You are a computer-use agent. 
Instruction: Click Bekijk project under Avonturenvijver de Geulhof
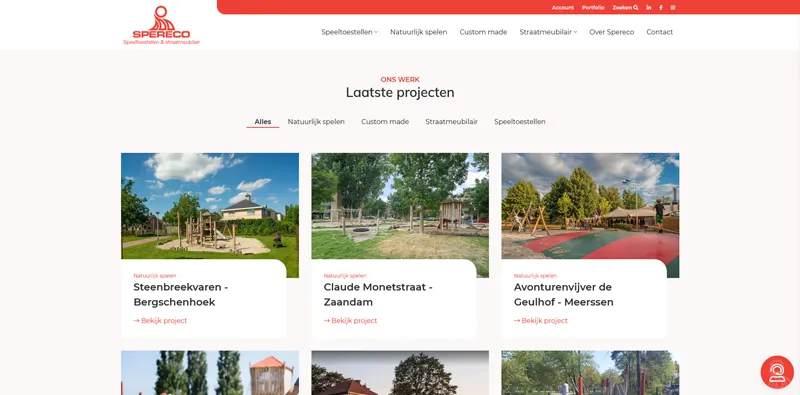coord(541,320)
